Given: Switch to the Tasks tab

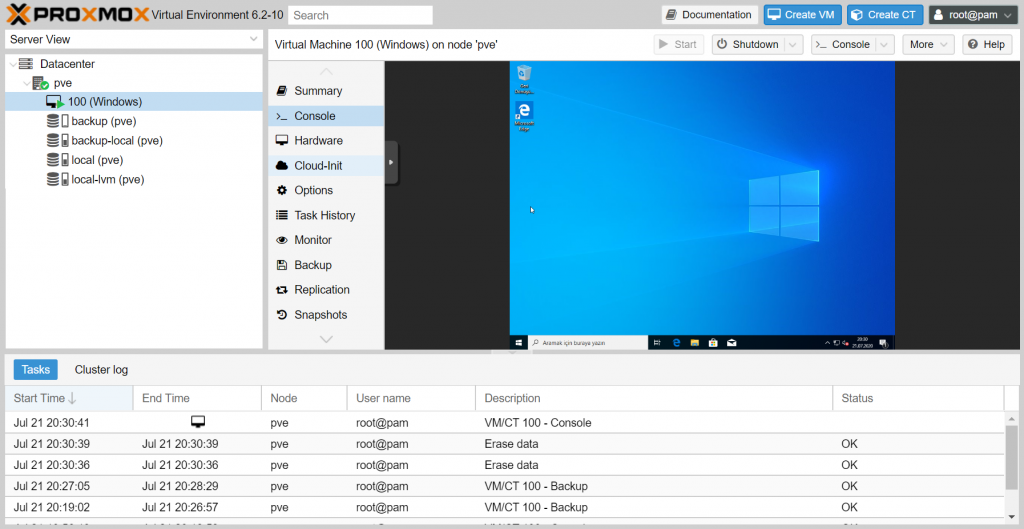Looking at the screenshot, I should [x=35, y=370].
